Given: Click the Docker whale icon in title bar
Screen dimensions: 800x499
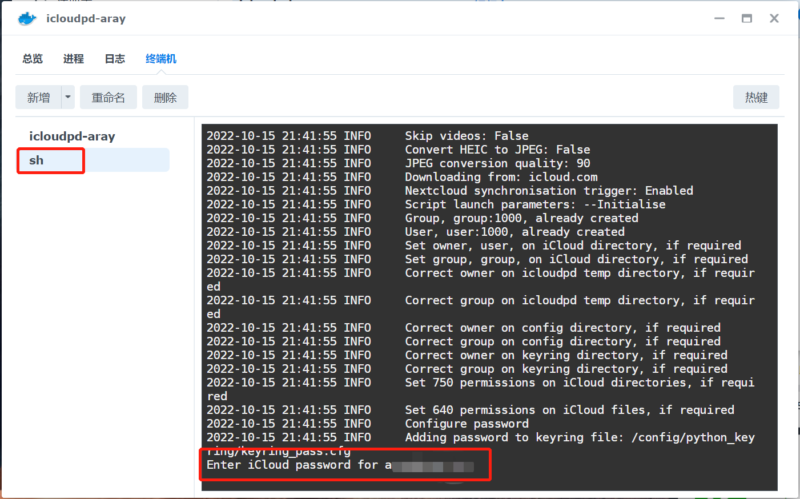Looking at the screenshot, I should click(x=27, y=19).
